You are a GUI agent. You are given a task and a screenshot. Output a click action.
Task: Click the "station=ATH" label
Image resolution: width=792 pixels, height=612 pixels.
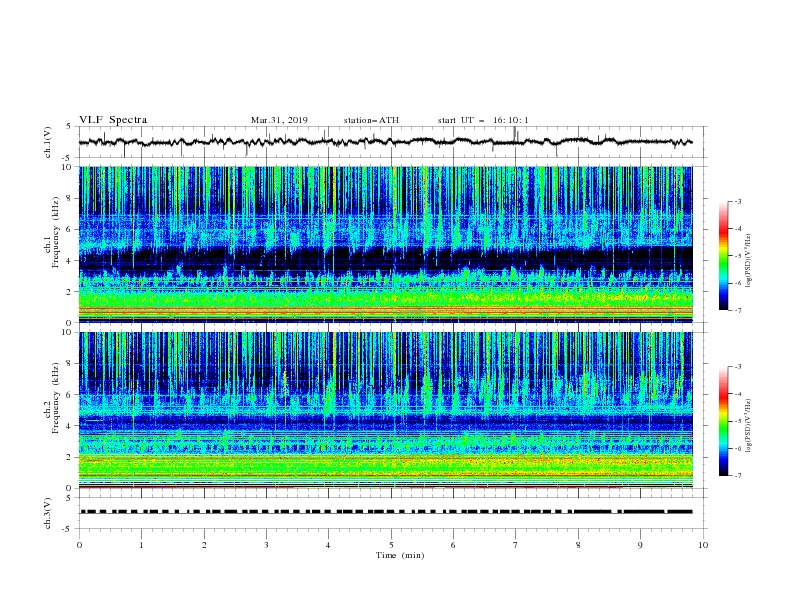tap(371, 120)
